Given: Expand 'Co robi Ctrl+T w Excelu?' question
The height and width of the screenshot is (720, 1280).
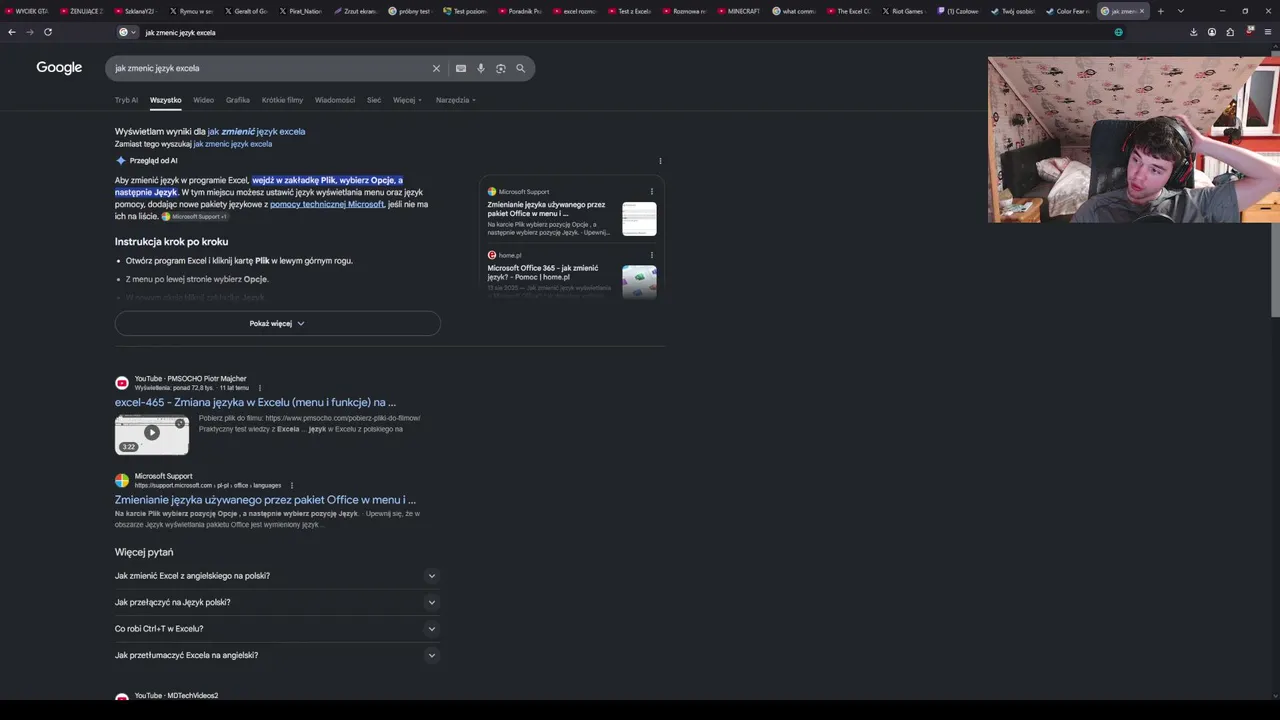Looking at the screenshot, I should pos(277,629).
